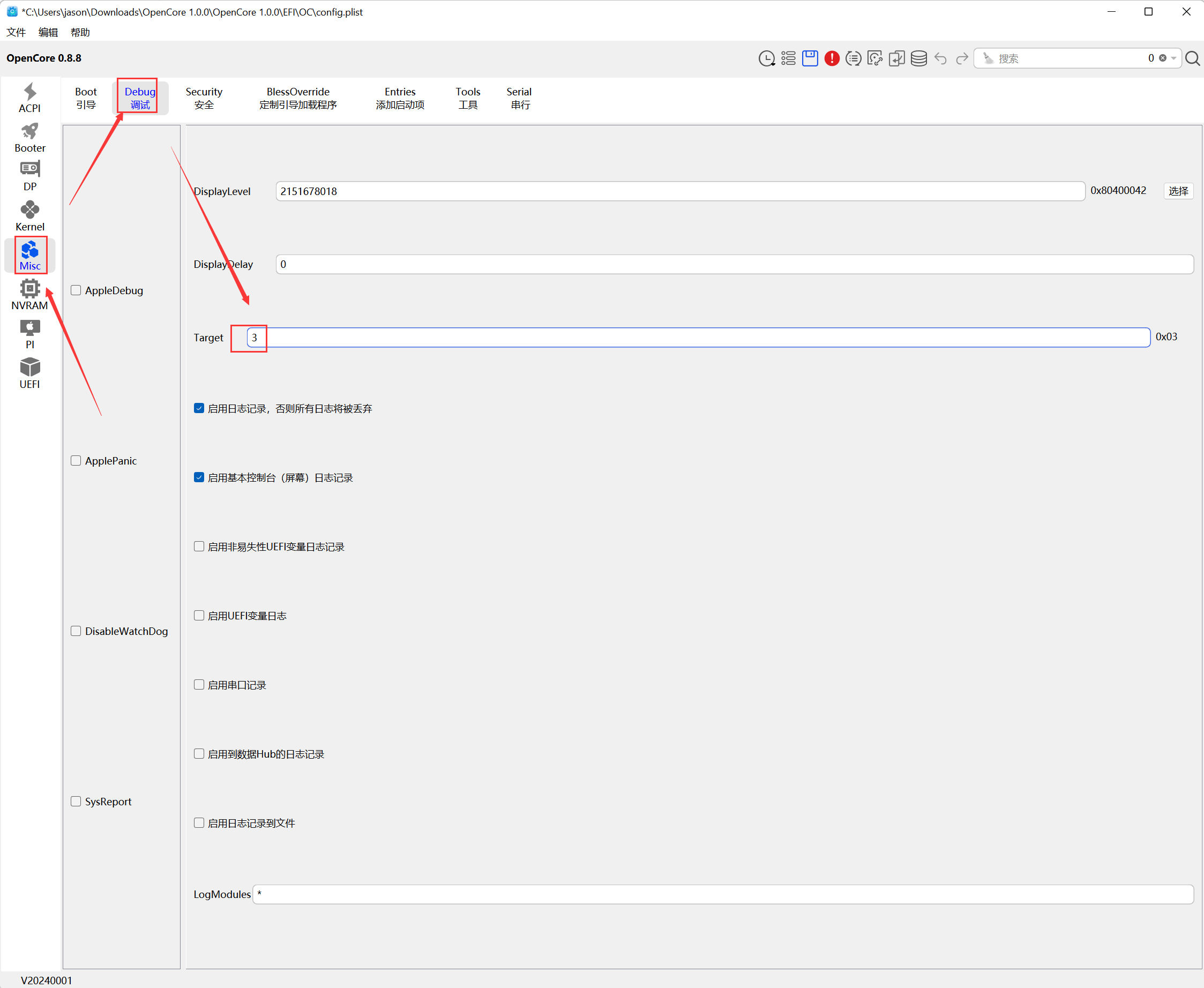
Task: Switch to the Security 安全 tab
Action: [204, 98]
